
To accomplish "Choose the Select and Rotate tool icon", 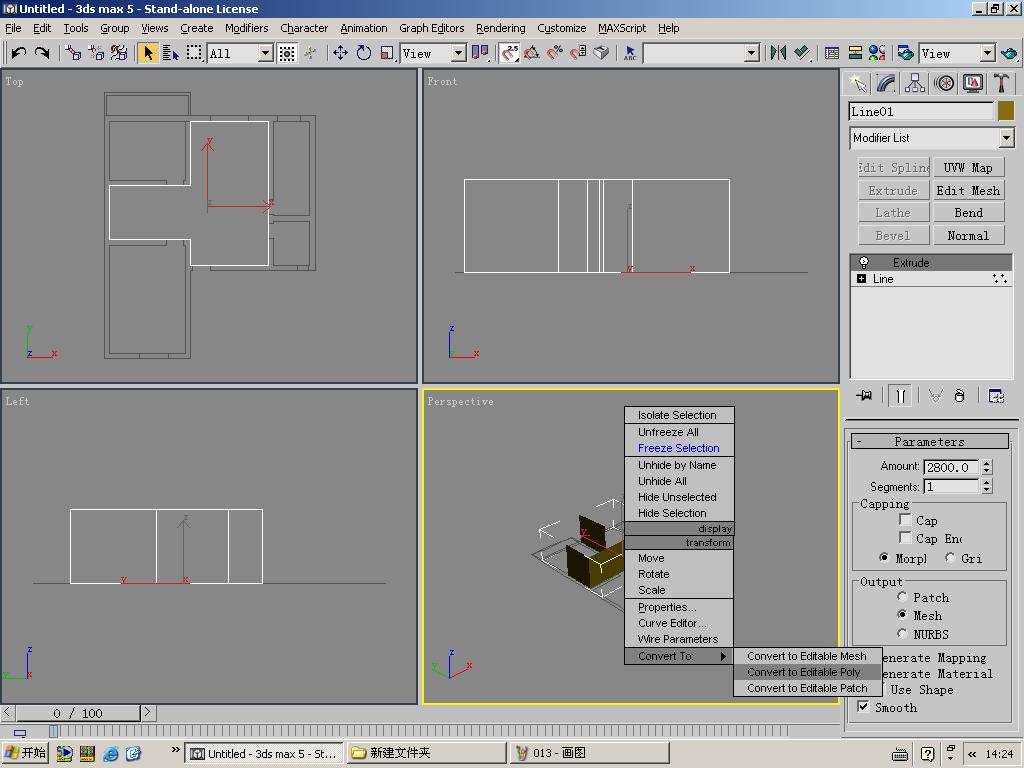I will [x=364, y=53].
